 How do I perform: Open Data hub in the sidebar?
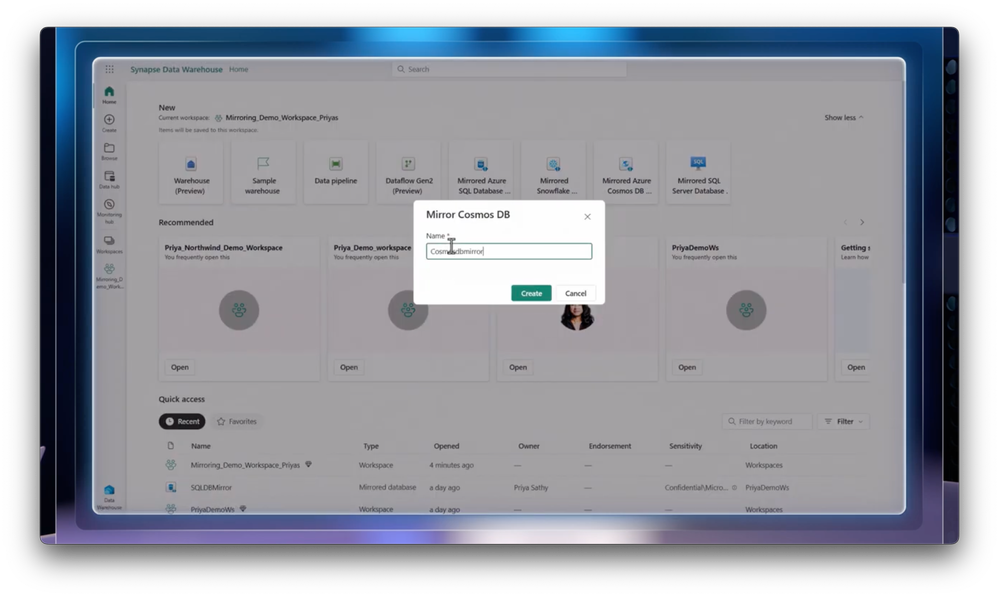pyautogui.click(x=110, y=180)
